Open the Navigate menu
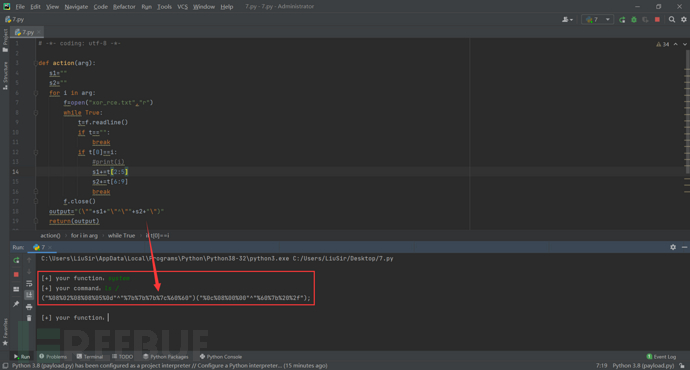Image resolution: width=690 pixels, height=370 pixels. (76, 7)
